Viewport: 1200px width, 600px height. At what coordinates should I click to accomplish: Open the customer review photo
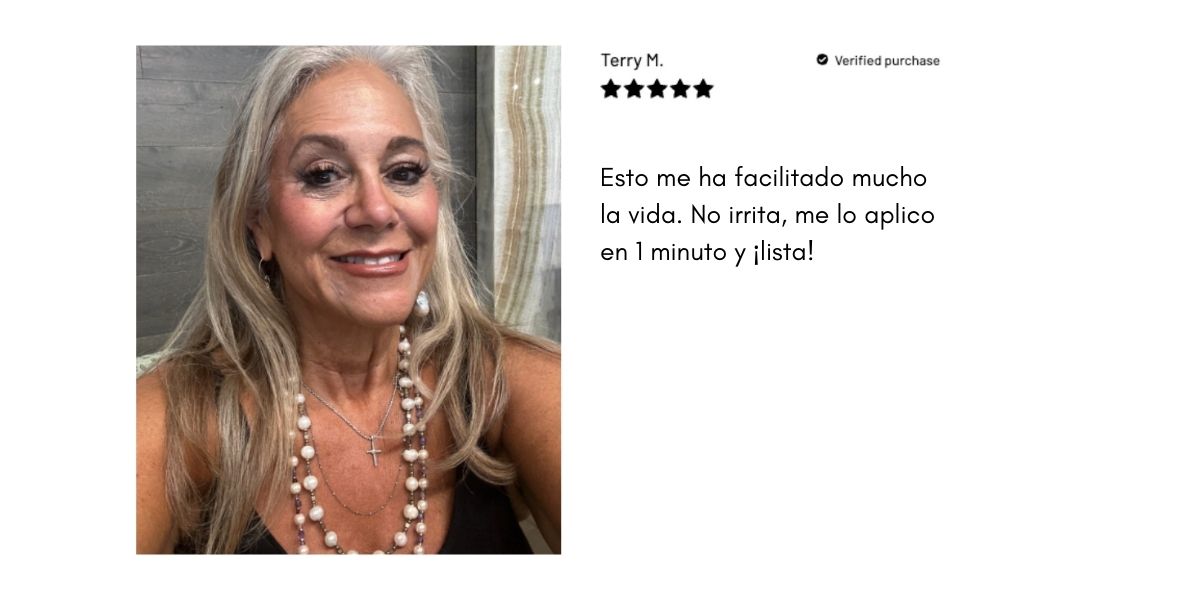tap(348, 299)
